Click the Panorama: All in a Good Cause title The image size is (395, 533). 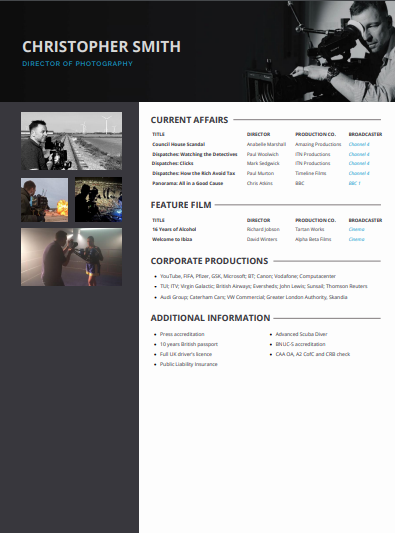click(188, 183)
